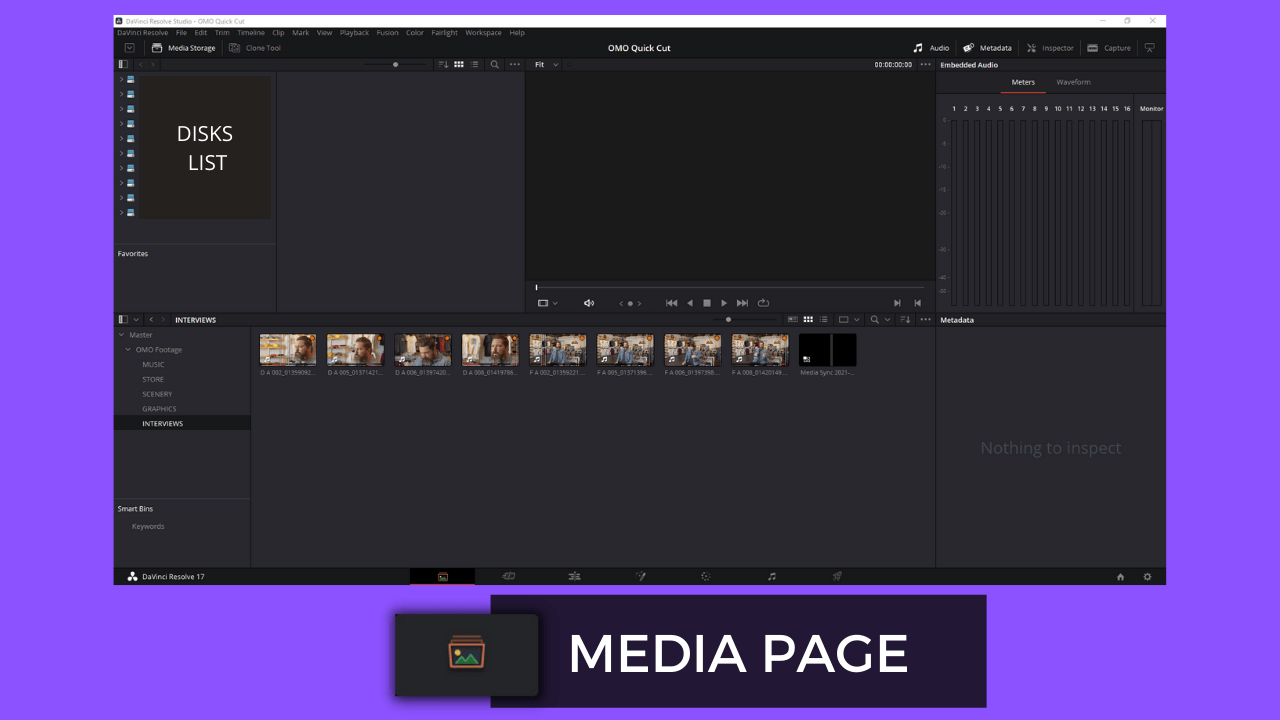Screen dimensions: 1280x720
Task: Click the Stop button in viewer
Action: pos(707,303)
